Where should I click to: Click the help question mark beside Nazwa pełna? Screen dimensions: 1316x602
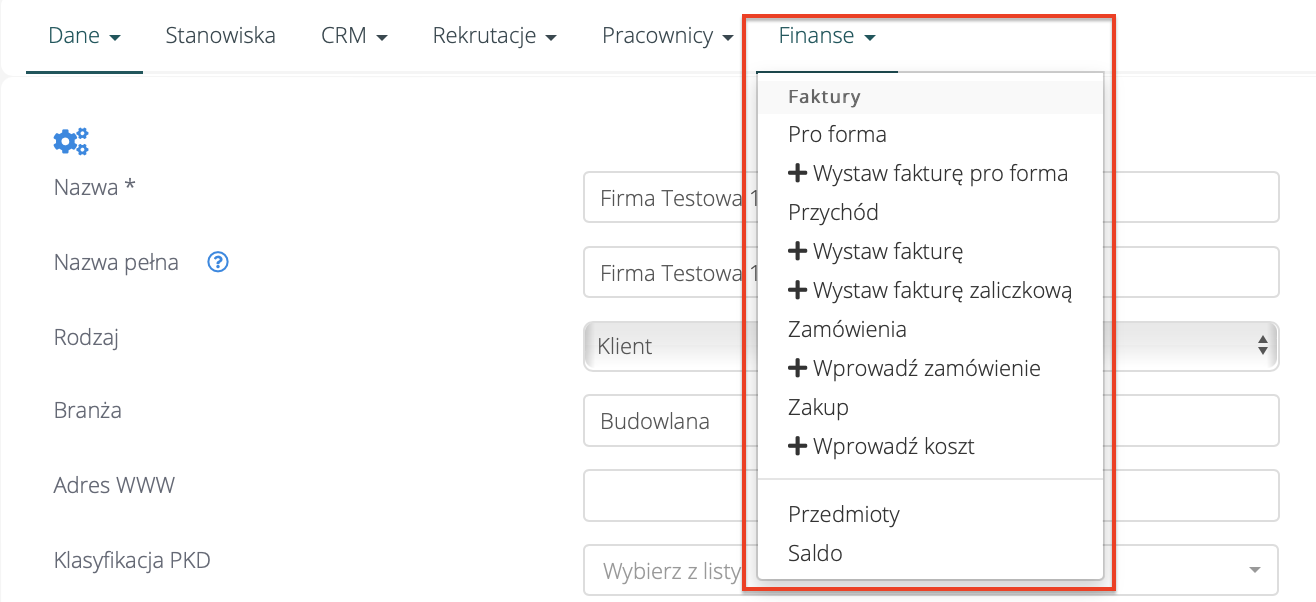pos(219,263)
